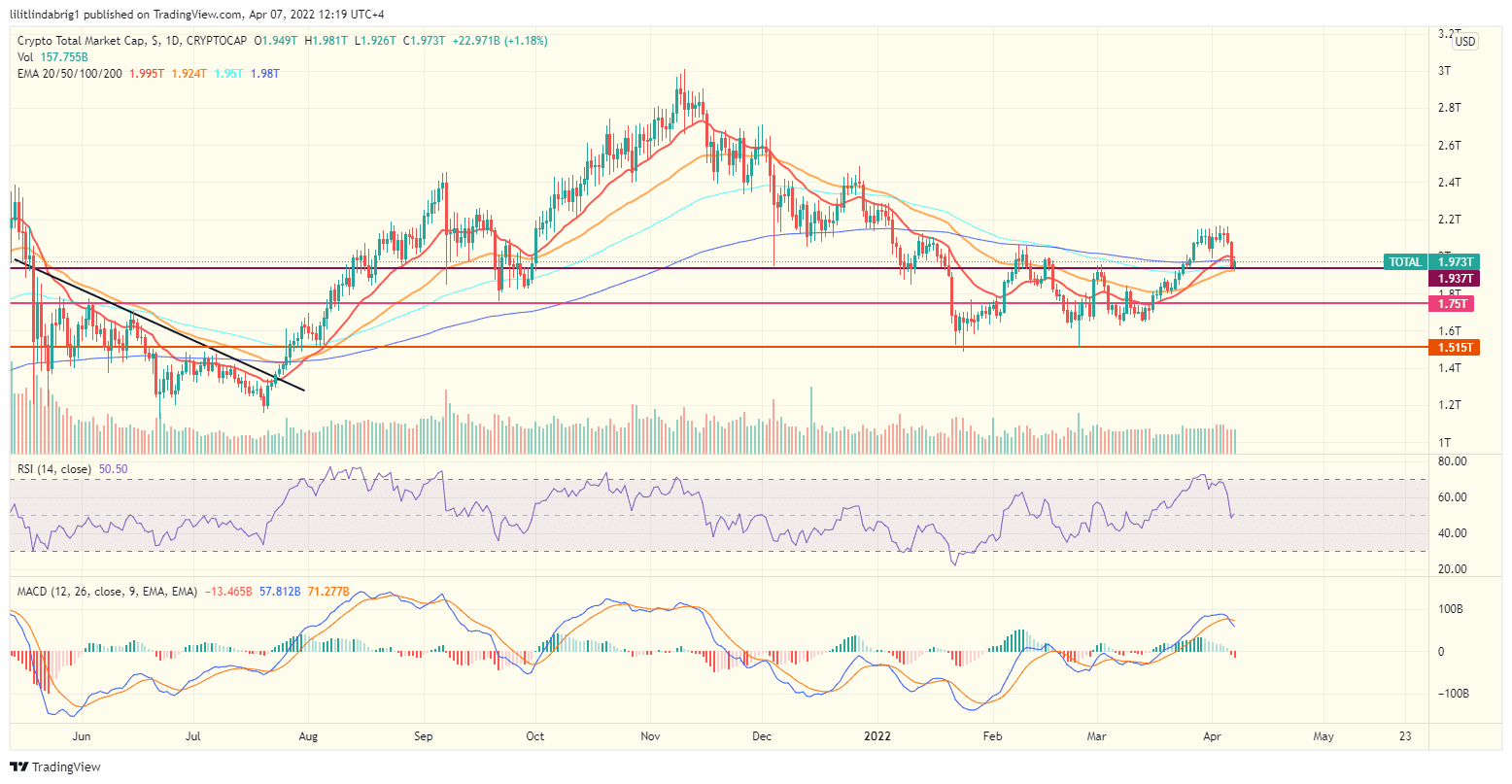The width and height of the screenshot is (1512, 784).
Task: Select the 1.937T maroon price level tag
Action: pos(1454,279)
